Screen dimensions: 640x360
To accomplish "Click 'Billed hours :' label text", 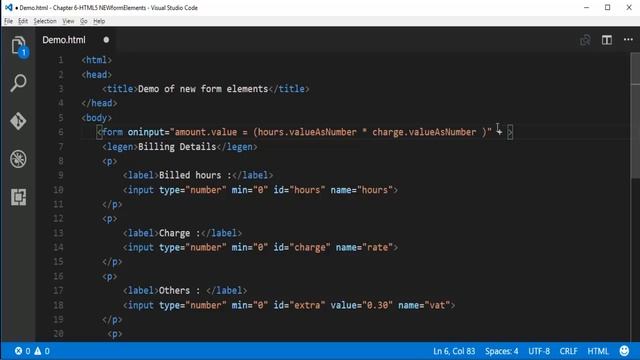I will (195, 176).
